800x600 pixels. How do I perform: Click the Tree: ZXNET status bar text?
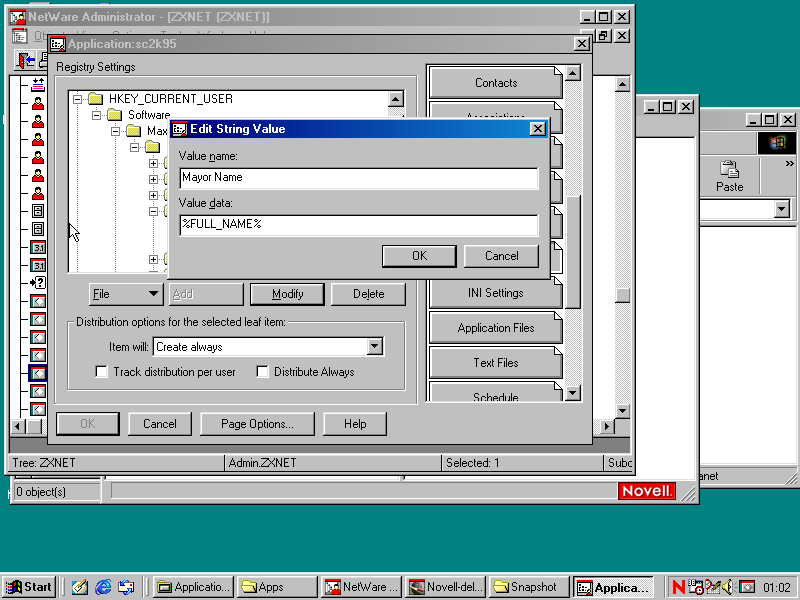coord(44,463)
